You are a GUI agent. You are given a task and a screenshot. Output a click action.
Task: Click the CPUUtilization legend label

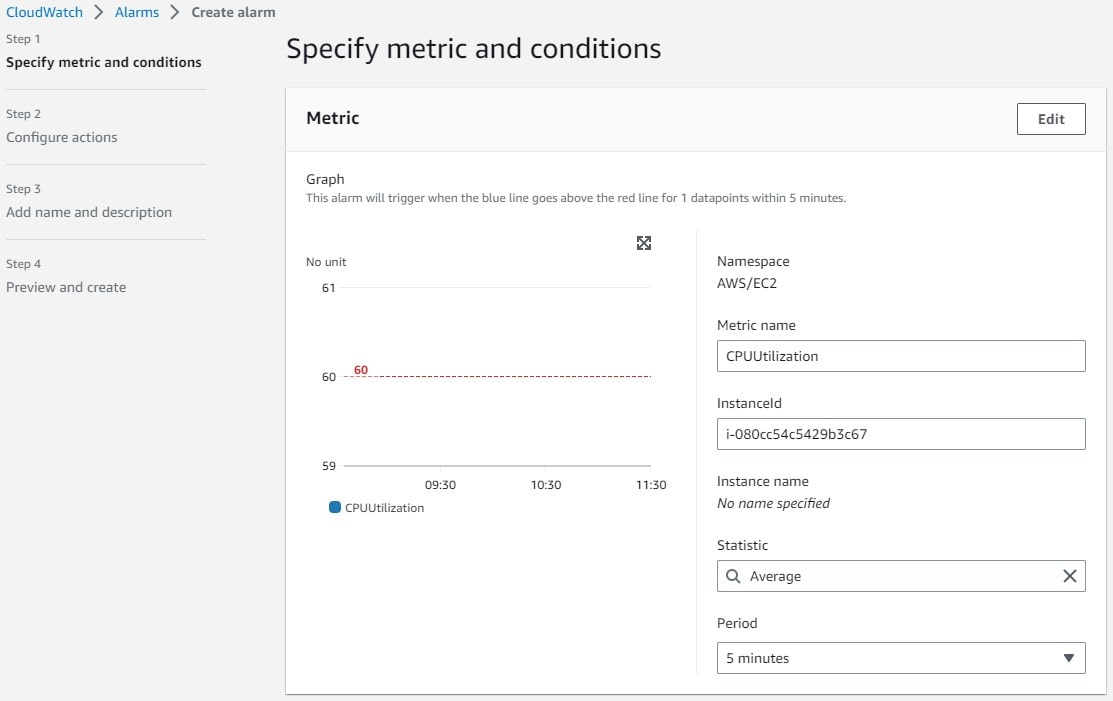(384, 508)
